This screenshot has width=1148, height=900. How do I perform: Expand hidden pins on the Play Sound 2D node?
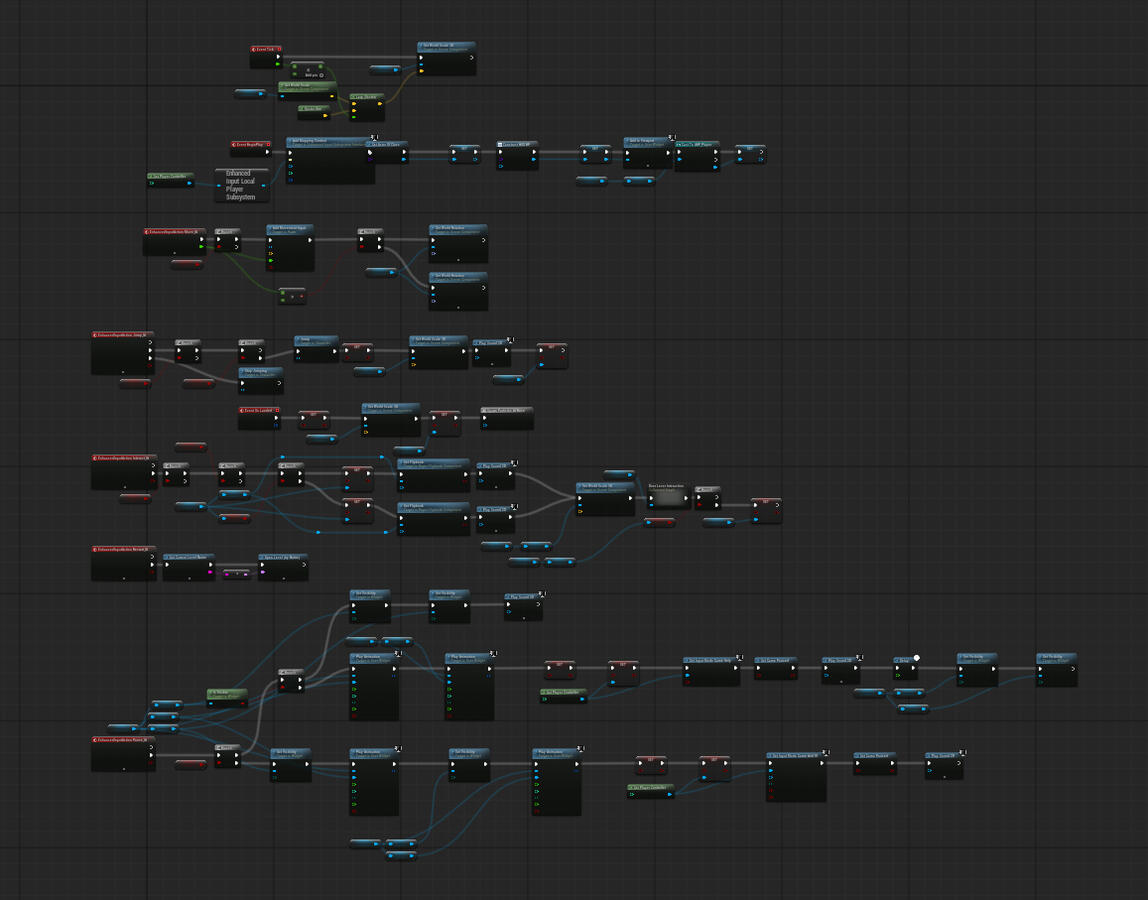496,486
